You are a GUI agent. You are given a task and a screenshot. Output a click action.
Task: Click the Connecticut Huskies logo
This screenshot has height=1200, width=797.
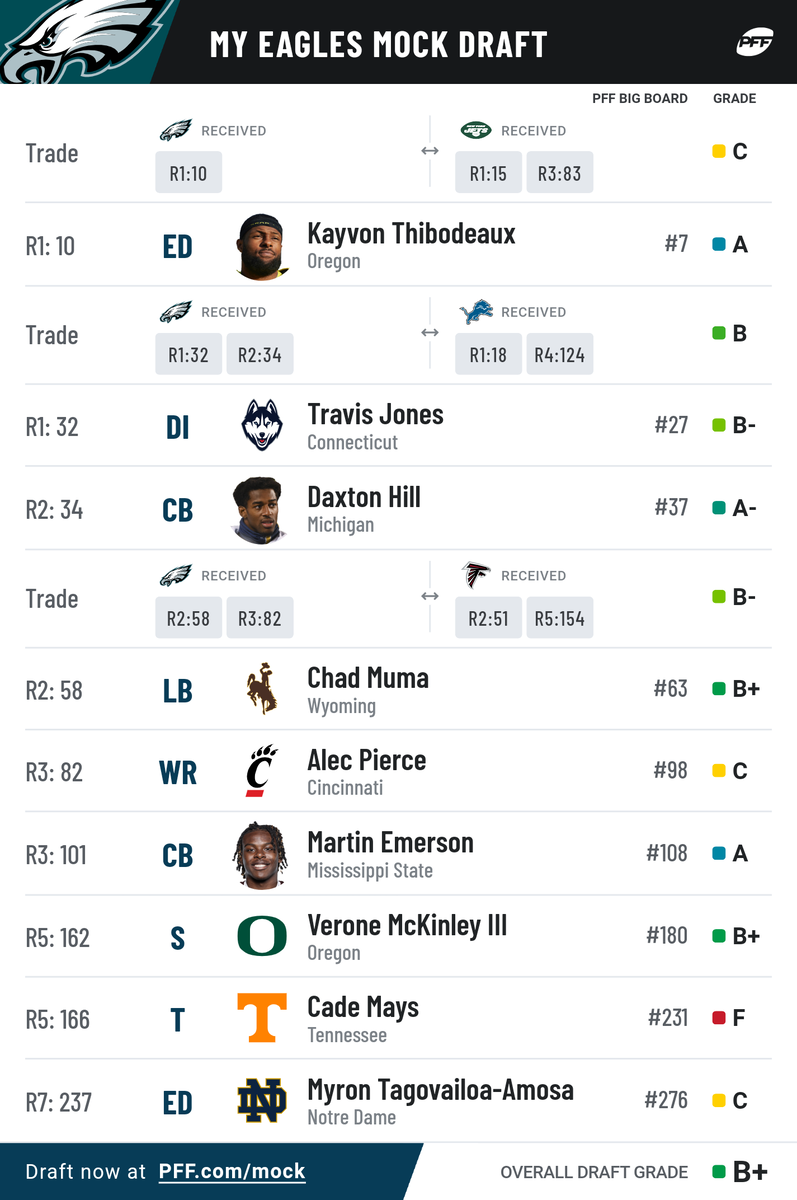262,426
